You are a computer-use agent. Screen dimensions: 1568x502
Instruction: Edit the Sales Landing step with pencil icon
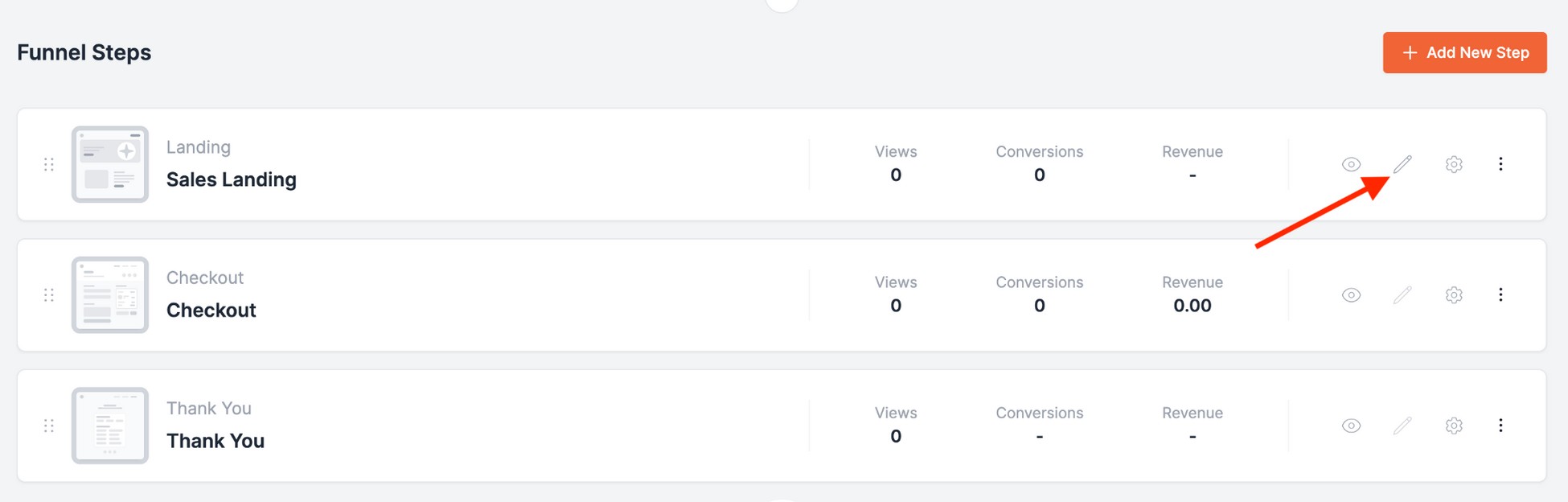point(1402,164)
